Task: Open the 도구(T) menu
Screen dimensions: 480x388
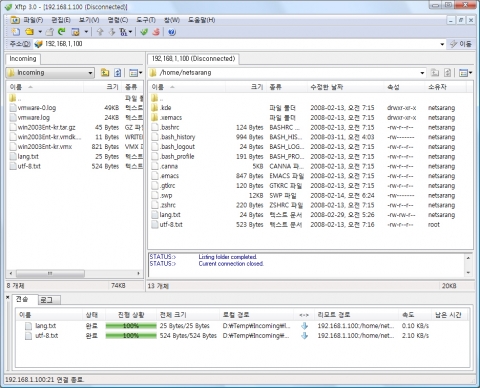Action: coord(146,20)
